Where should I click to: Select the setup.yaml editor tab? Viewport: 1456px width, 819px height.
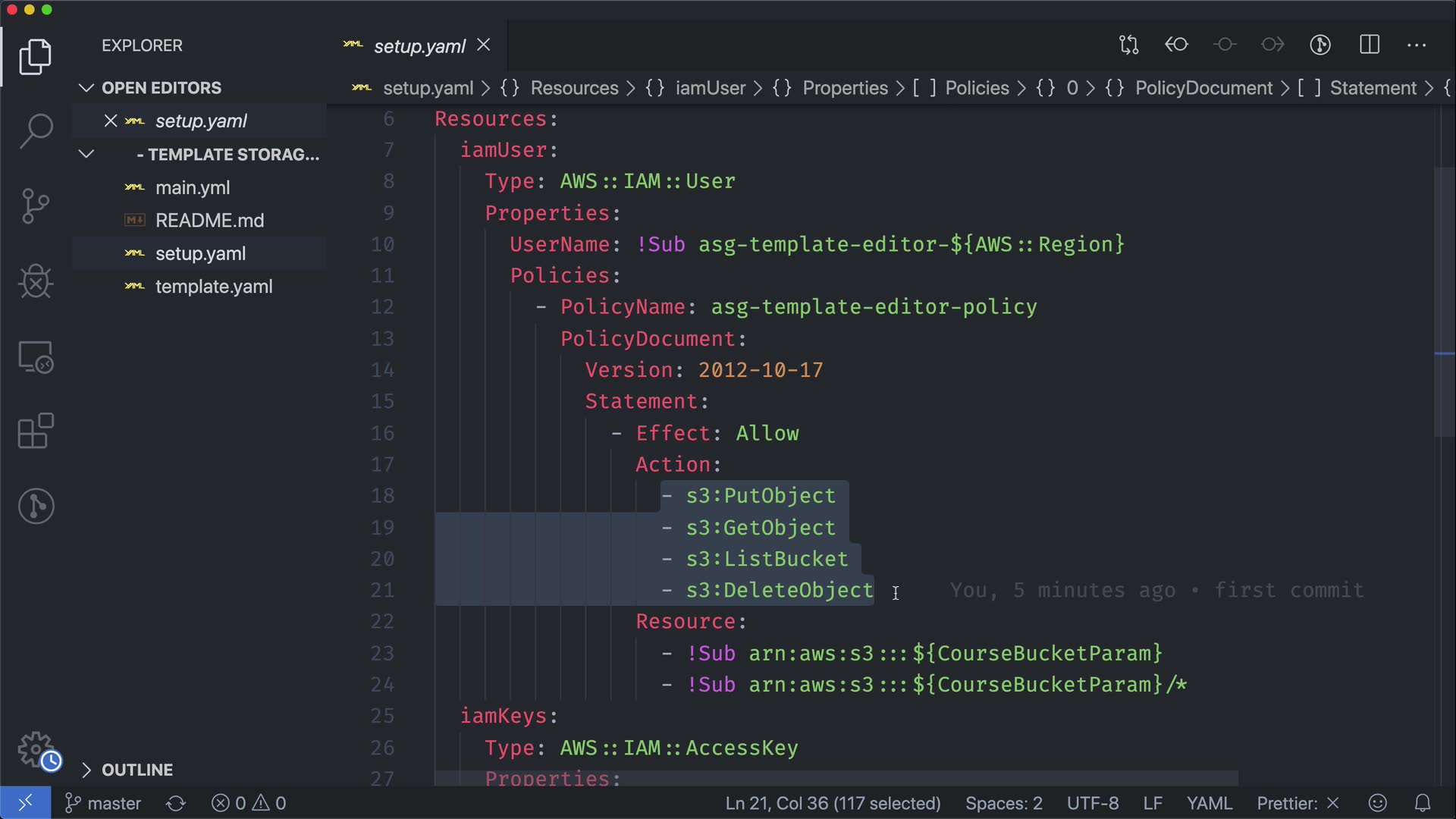pyautogui.click(x=419, y=46)
